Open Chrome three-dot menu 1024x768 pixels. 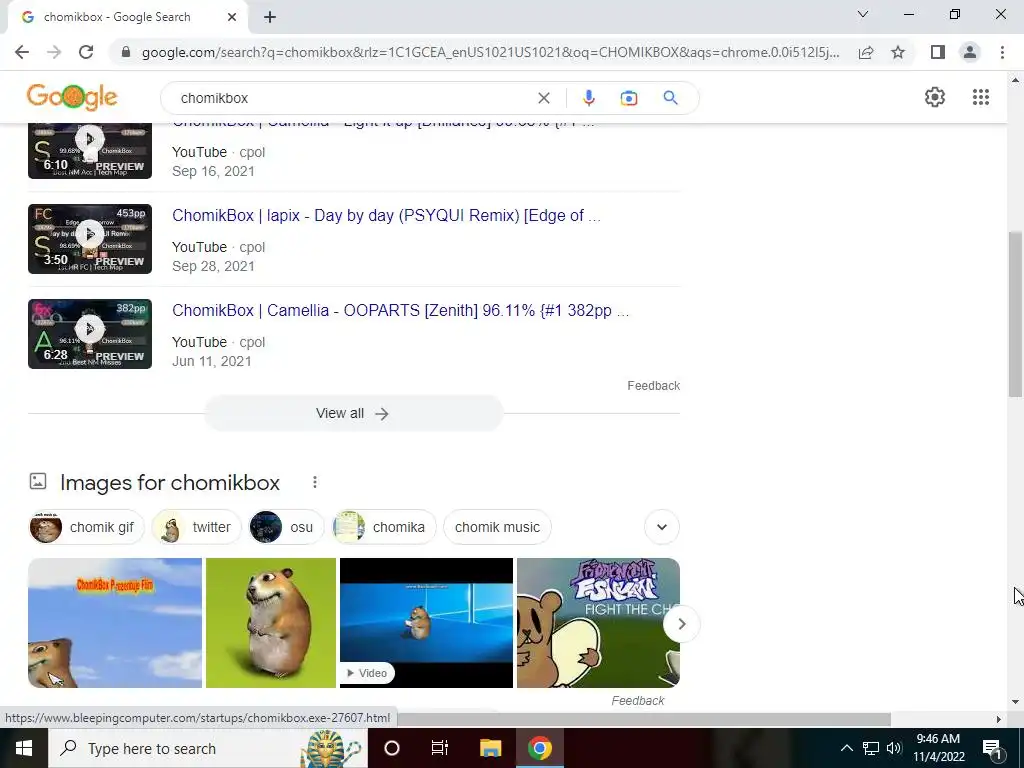(1002, 52)
